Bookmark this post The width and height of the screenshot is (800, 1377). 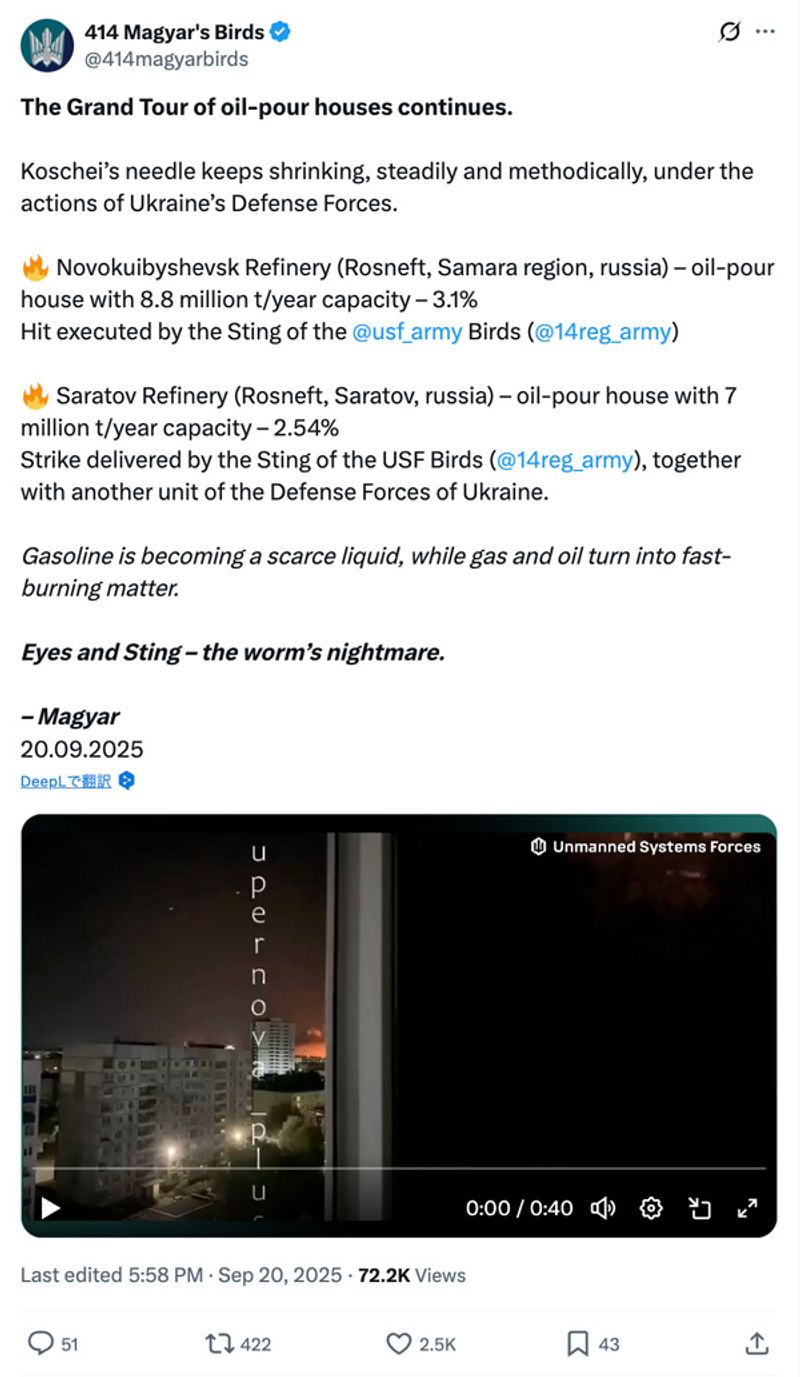[578, 1344]
